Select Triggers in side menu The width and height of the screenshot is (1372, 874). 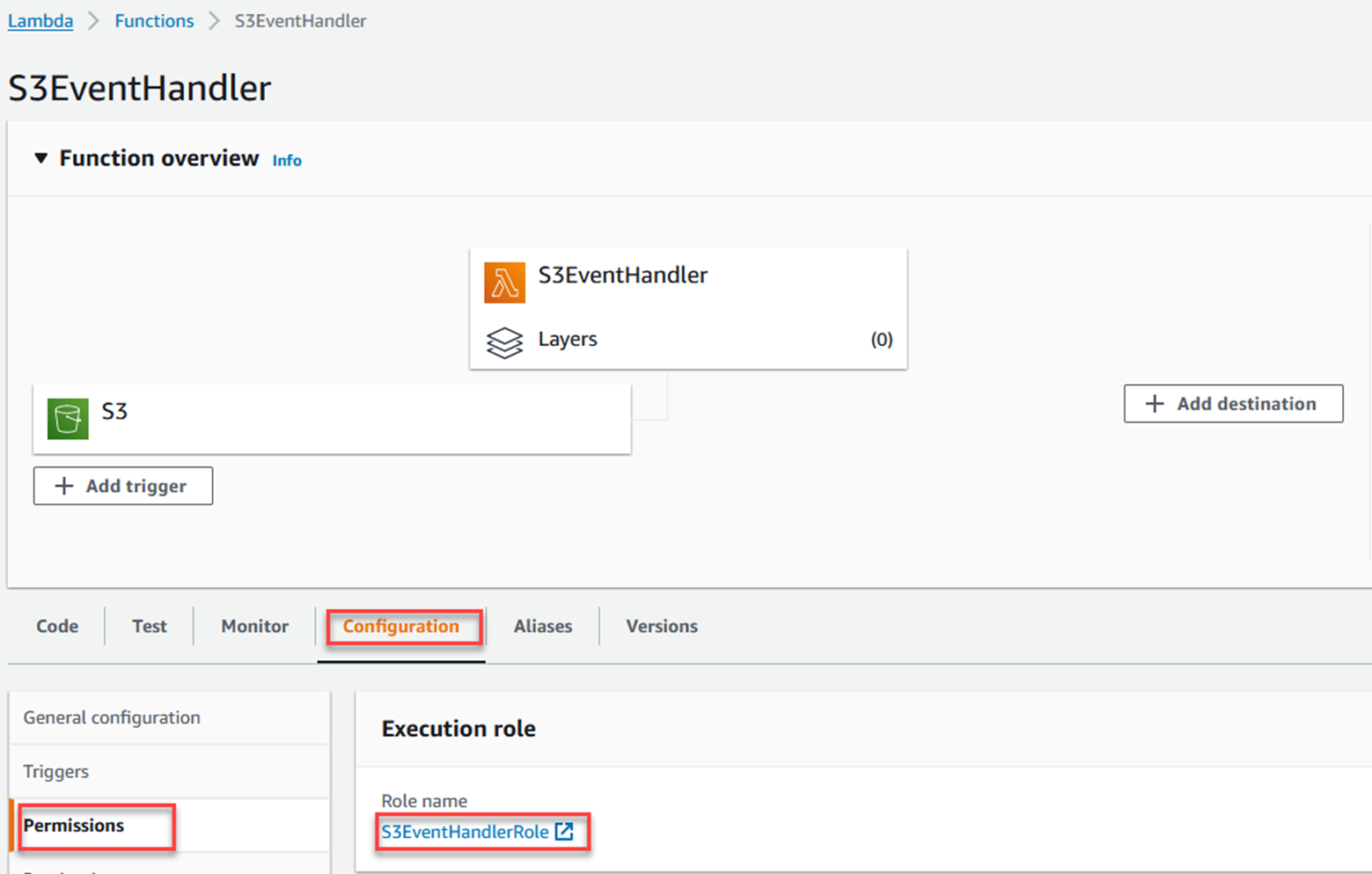click(x=169, y=771)
